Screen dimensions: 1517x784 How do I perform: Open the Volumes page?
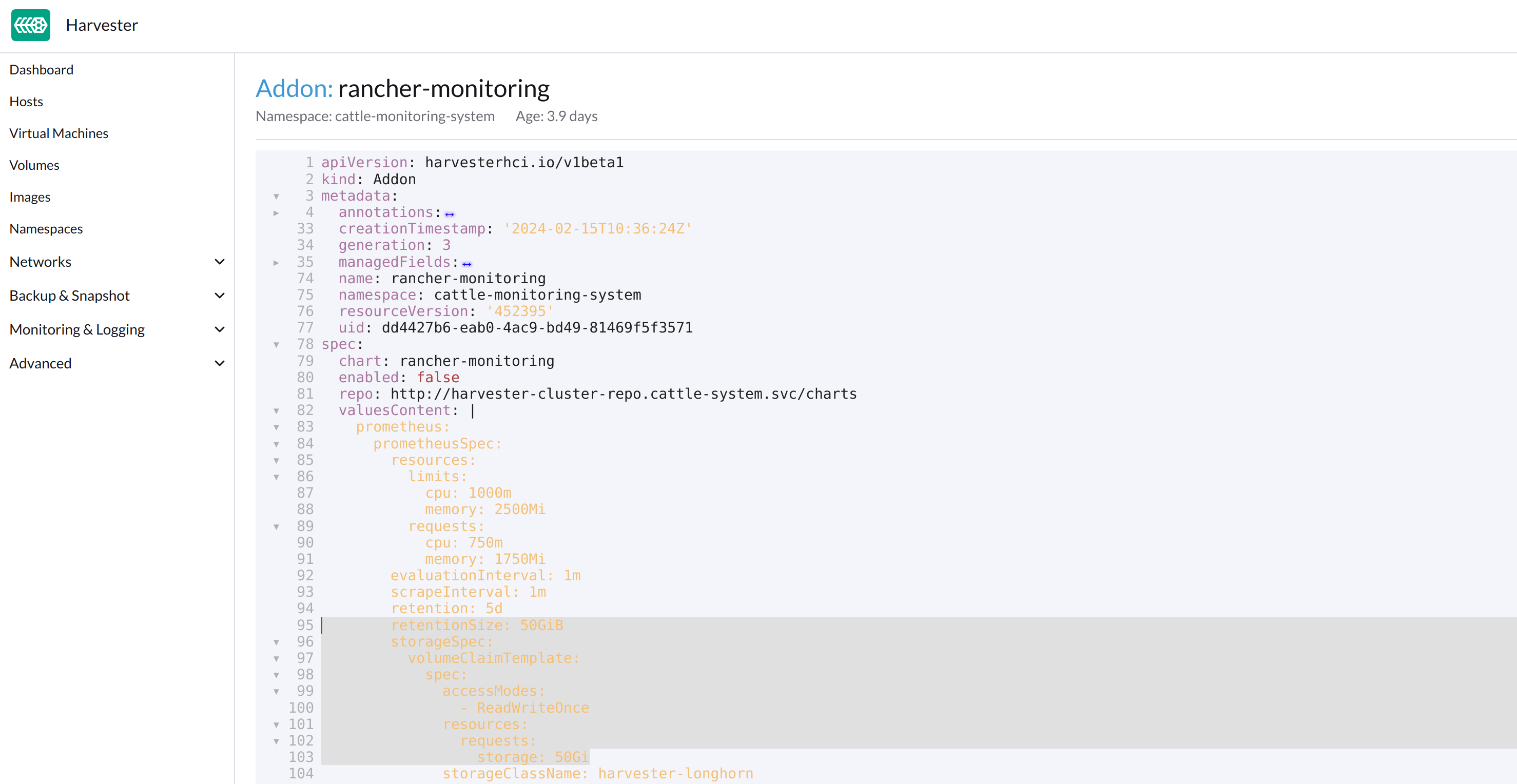pyautogui.click(x=34, y=165)
